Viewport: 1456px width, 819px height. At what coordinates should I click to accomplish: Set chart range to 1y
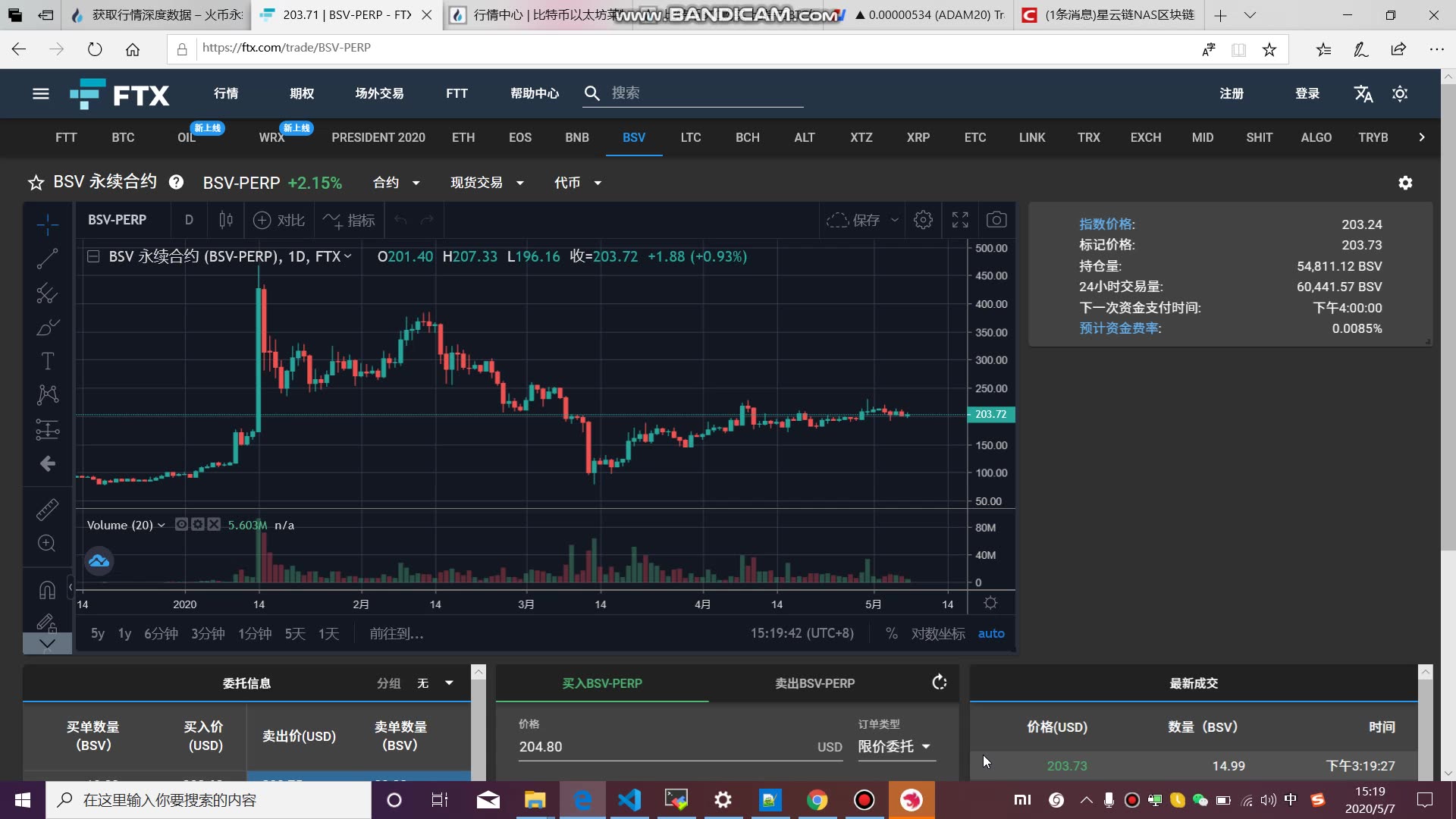124,633
